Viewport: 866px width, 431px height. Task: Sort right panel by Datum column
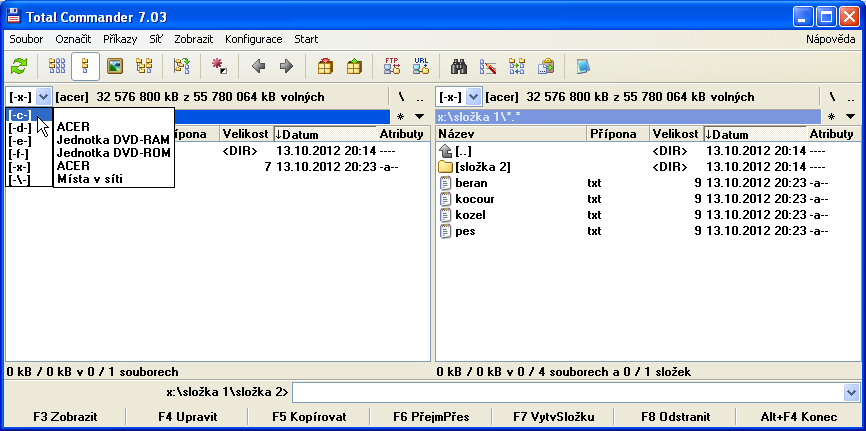[x=754, y=134]
